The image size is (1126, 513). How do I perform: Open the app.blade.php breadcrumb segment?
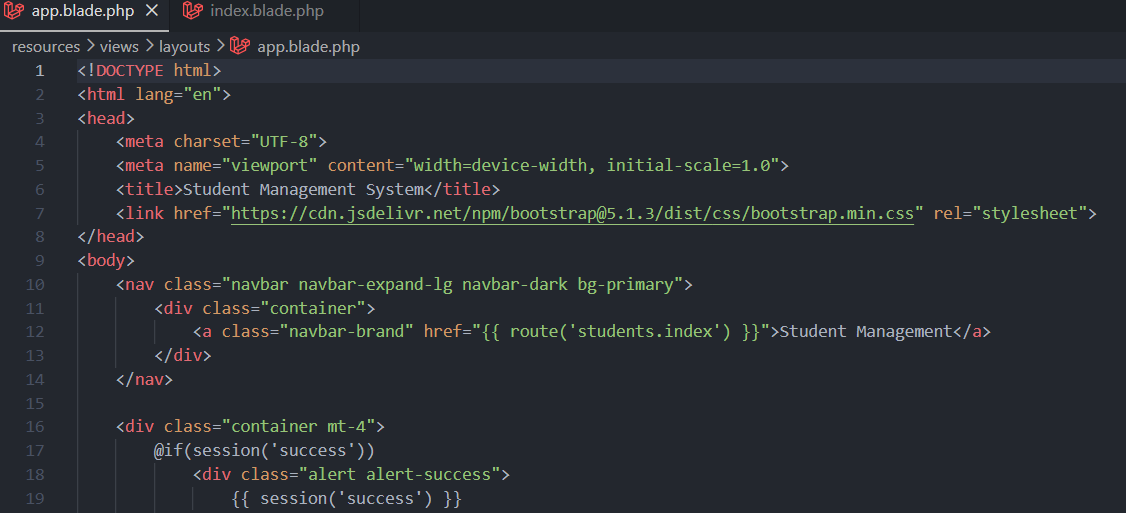(x=309, y=47)
